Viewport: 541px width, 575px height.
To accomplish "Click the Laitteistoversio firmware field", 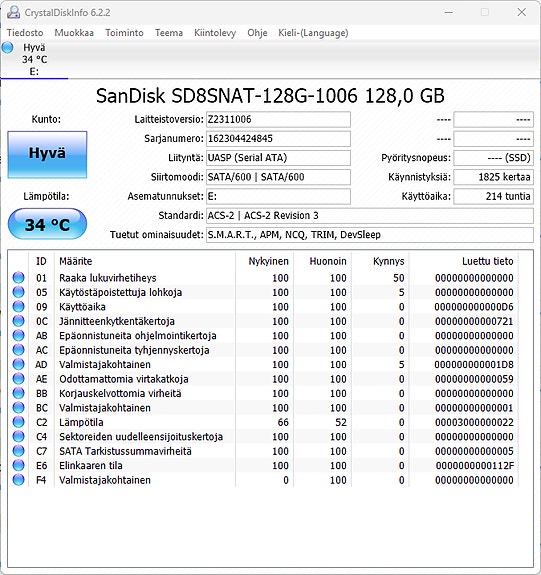I will [278, 120].
